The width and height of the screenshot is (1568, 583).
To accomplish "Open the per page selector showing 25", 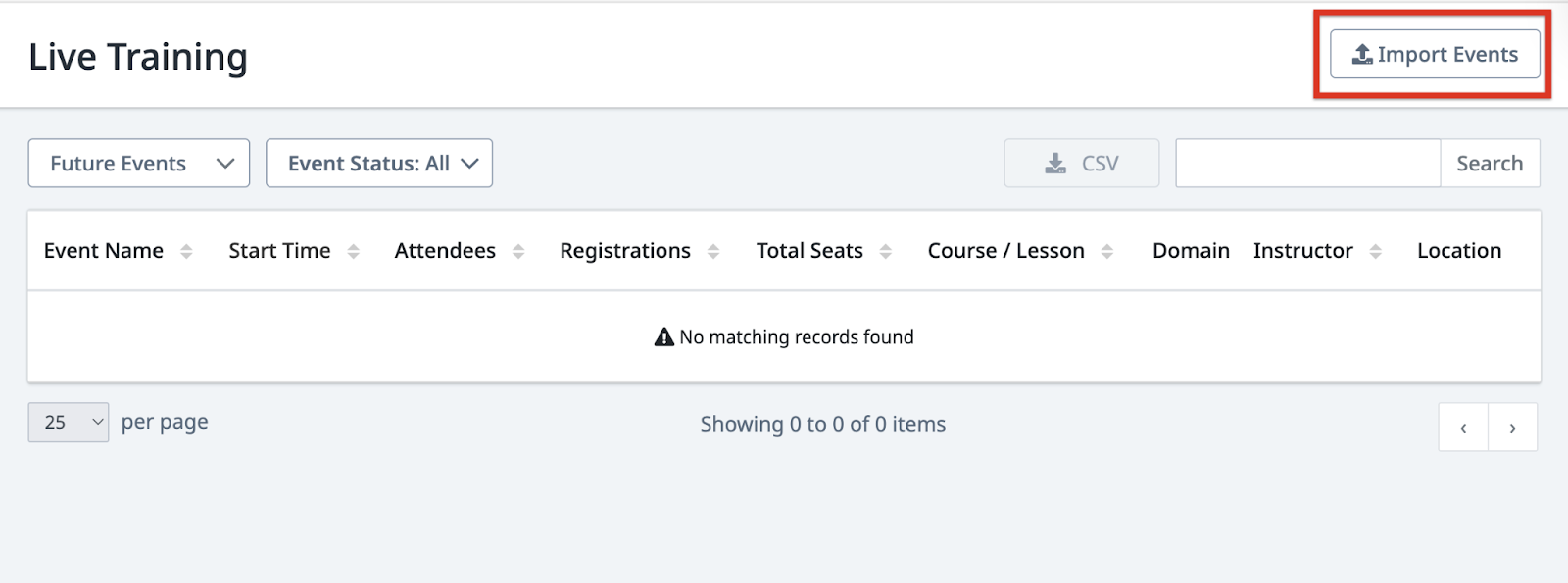I will pos(67,421).
